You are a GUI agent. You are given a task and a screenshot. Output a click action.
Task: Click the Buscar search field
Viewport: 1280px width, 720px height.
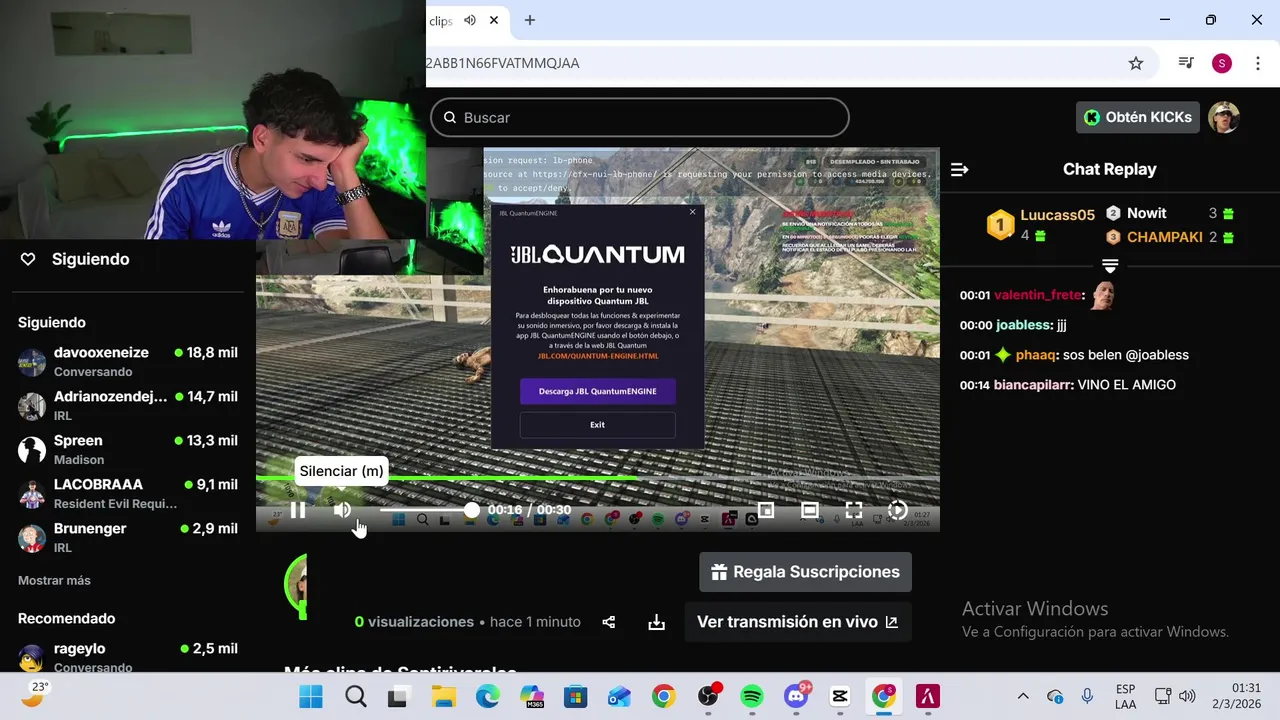point(640,117)
